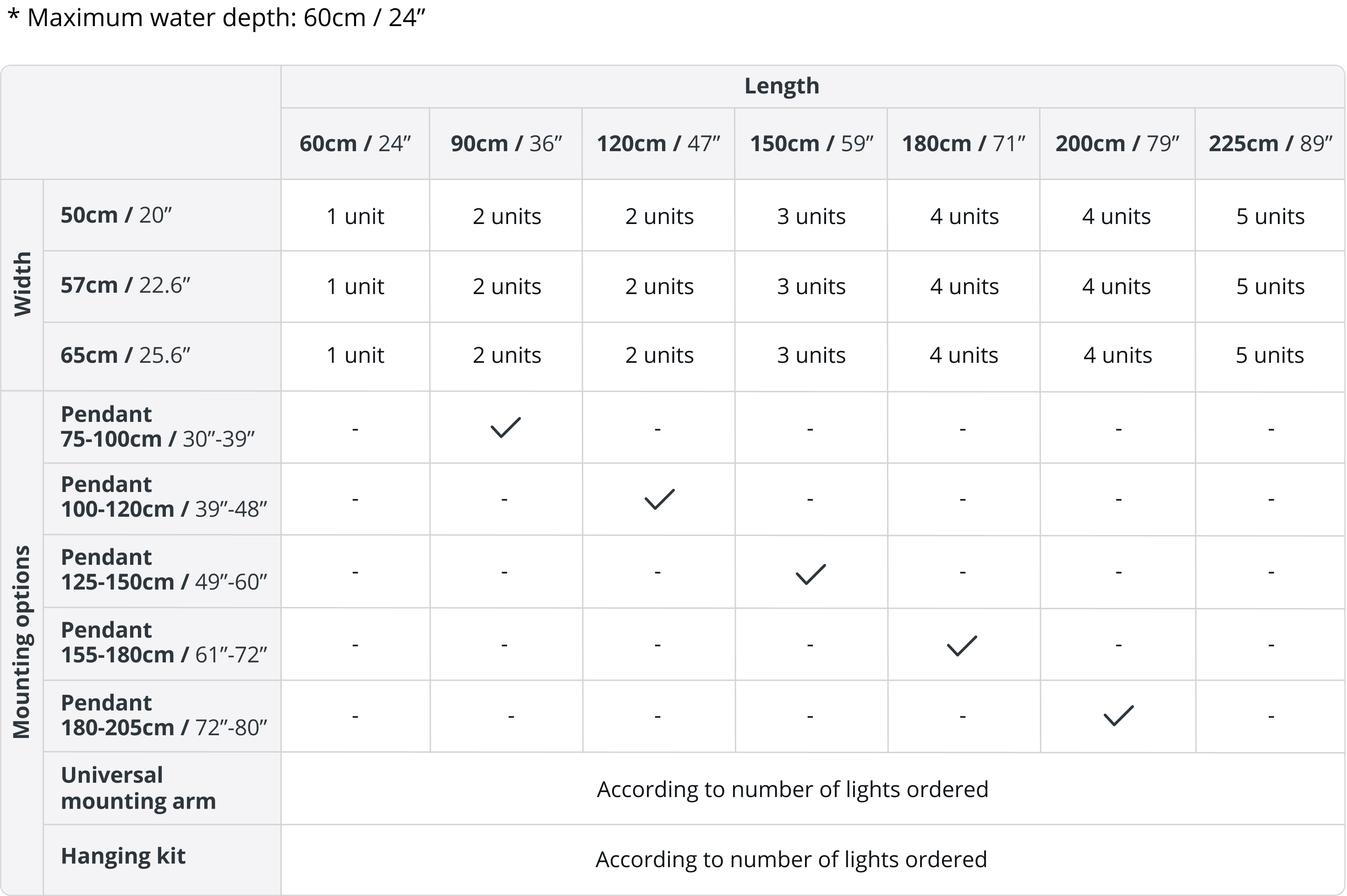Screen dimensions: 1347x896
Task: Click the checkmark in Pendant 155-180cm row
Action: (x=962, y=645)
